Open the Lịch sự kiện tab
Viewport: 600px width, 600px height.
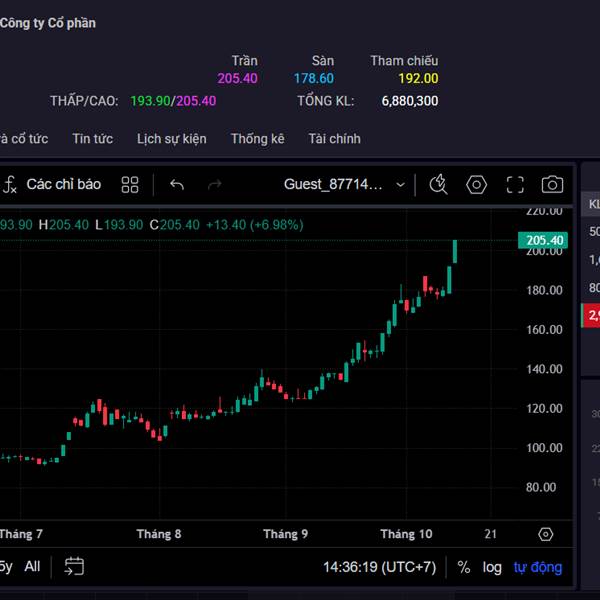pyautogui.click(x=172, y=139)
